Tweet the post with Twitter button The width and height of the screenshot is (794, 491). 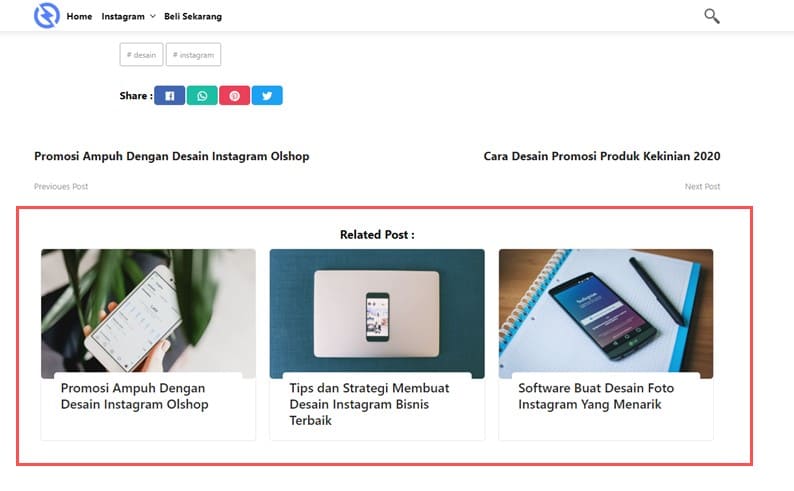(x=267, y=96)
